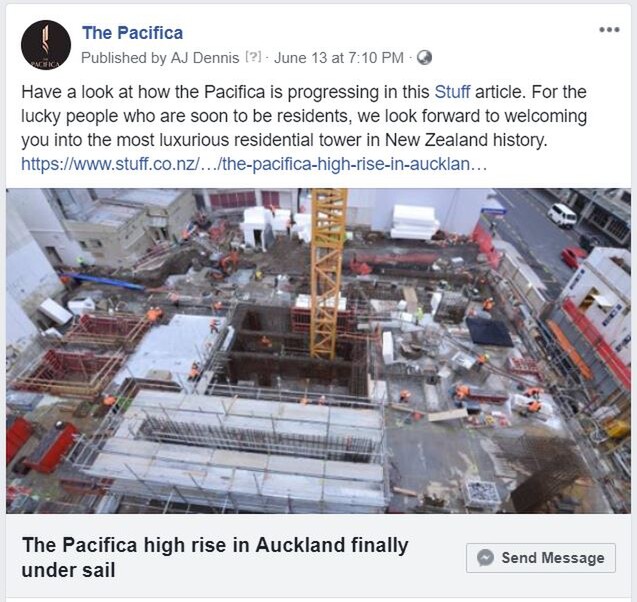Image resolution: width=637 pixels, height=602 pixels.
Task: Open the June 13 at 7:10 PM timestamp
Action: (x=339, y=58)
